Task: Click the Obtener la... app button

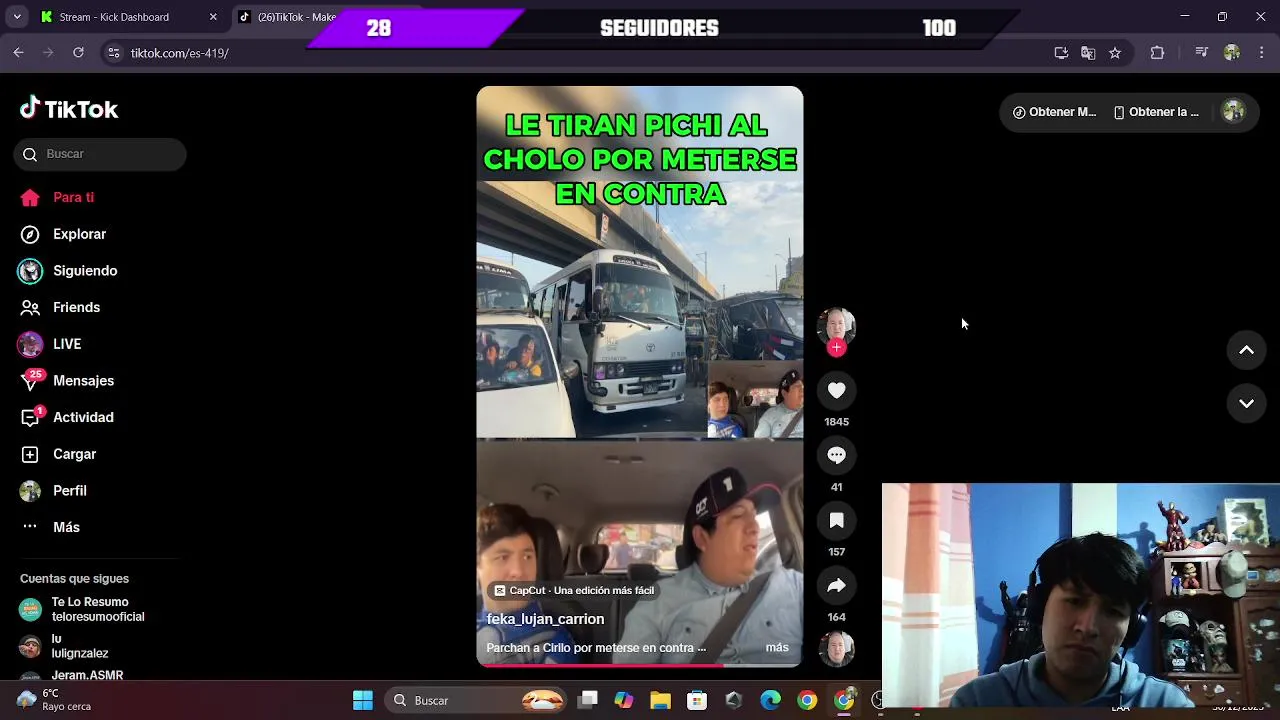Action: click(1156, 112)
